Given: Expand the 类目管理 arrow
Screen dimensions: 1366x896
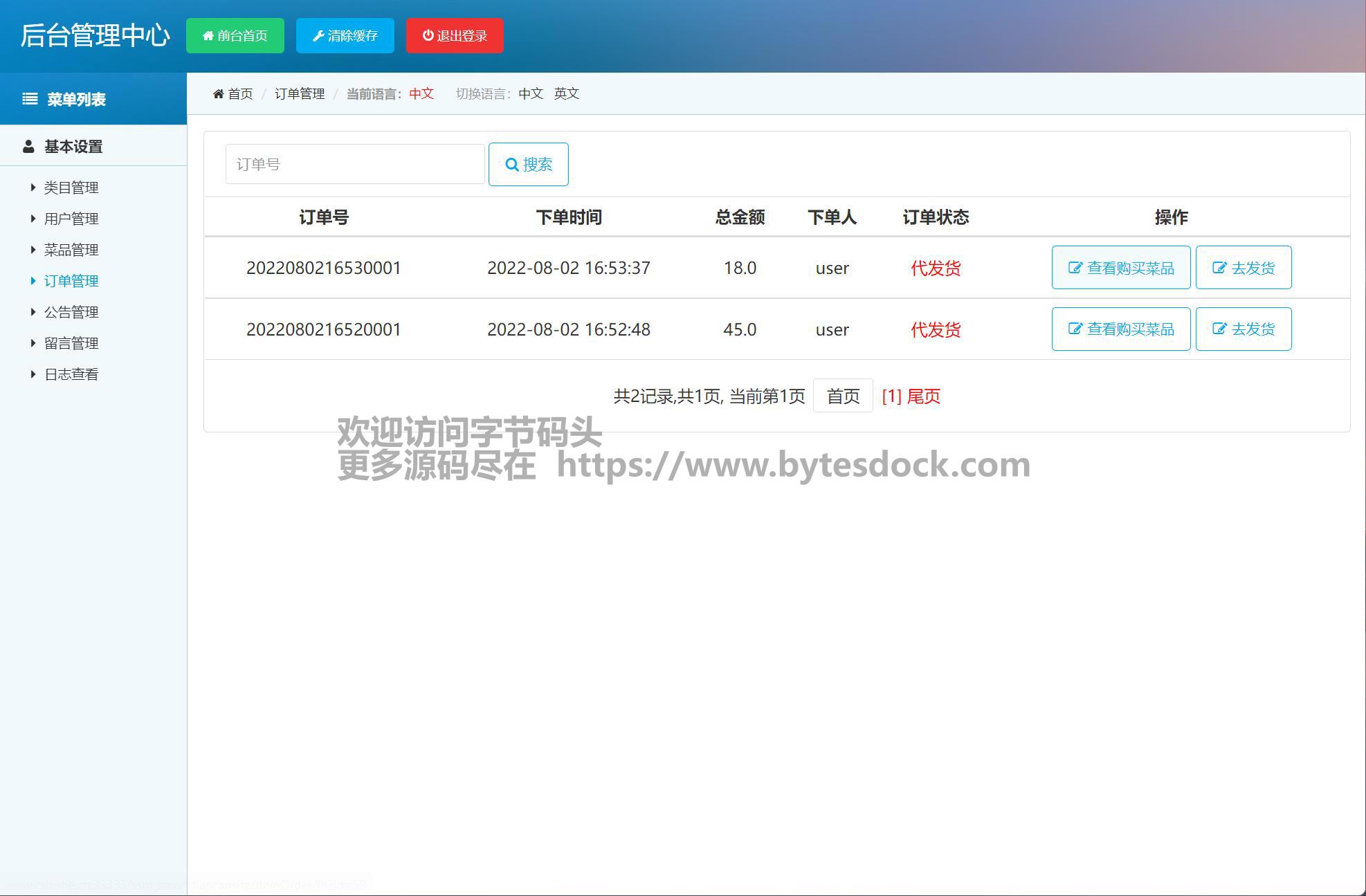Looking at the screenshot, I should tap(33, 188).
